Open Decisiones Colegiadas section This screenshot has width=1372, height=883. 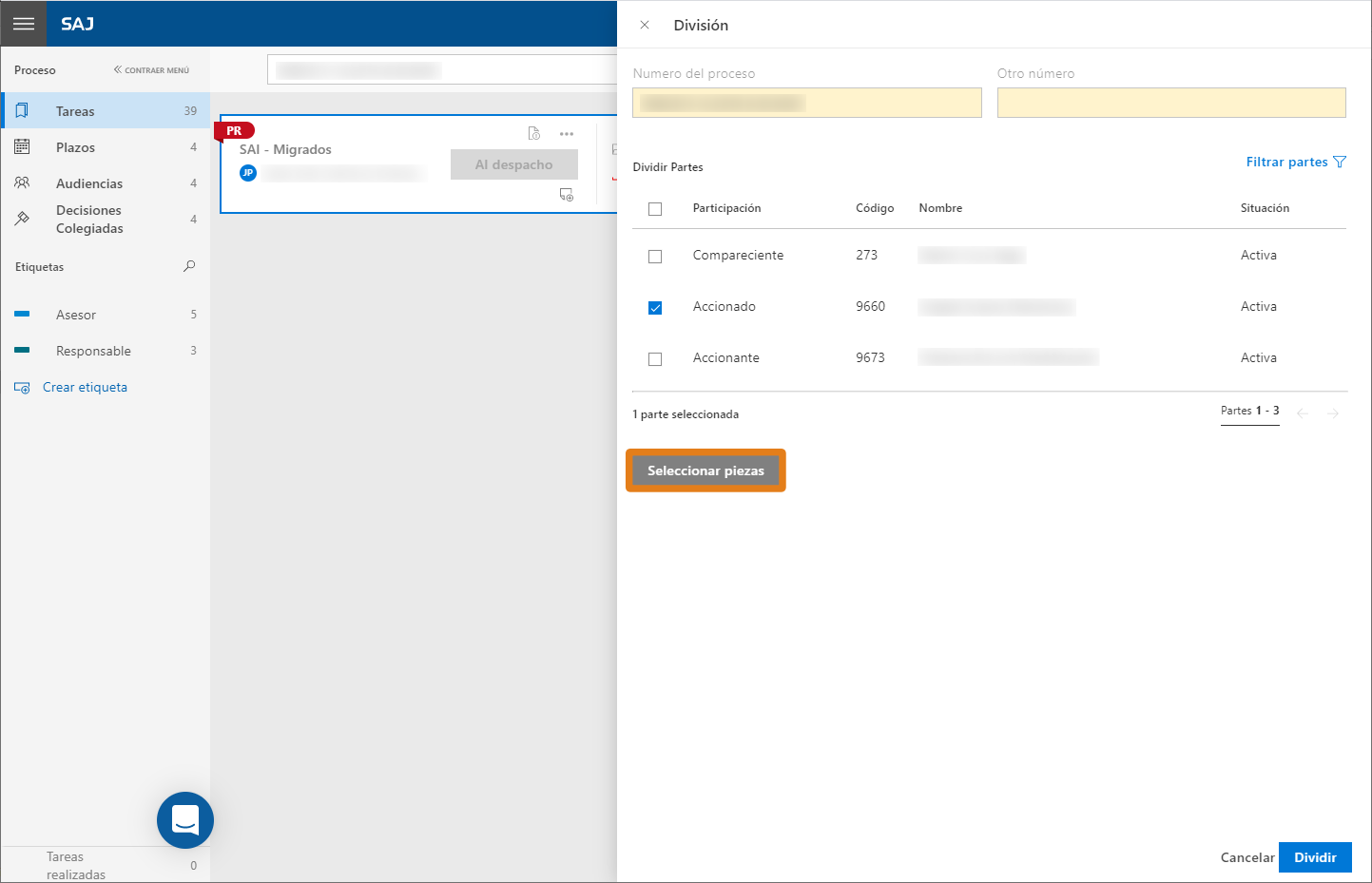(106, 219)
